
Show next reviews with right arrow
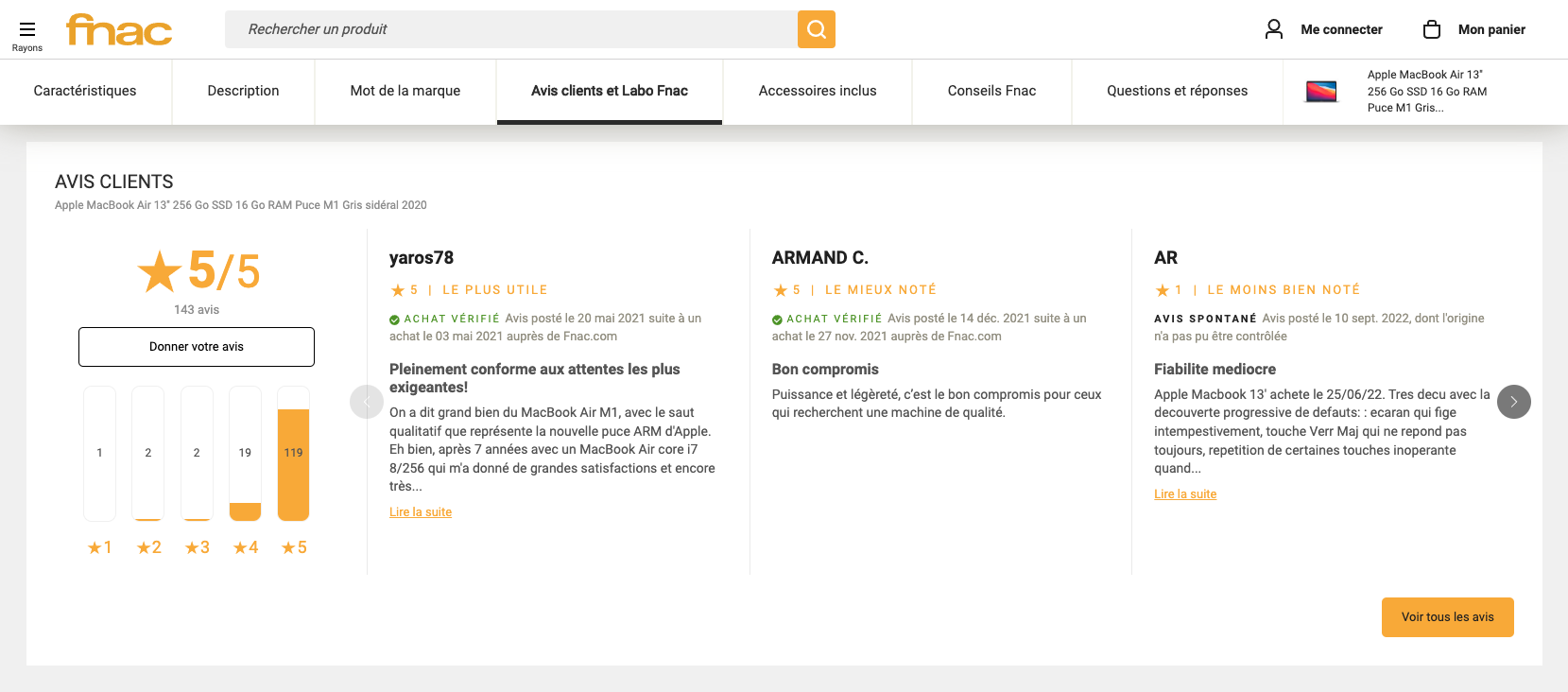click(x=1513, y=402)
